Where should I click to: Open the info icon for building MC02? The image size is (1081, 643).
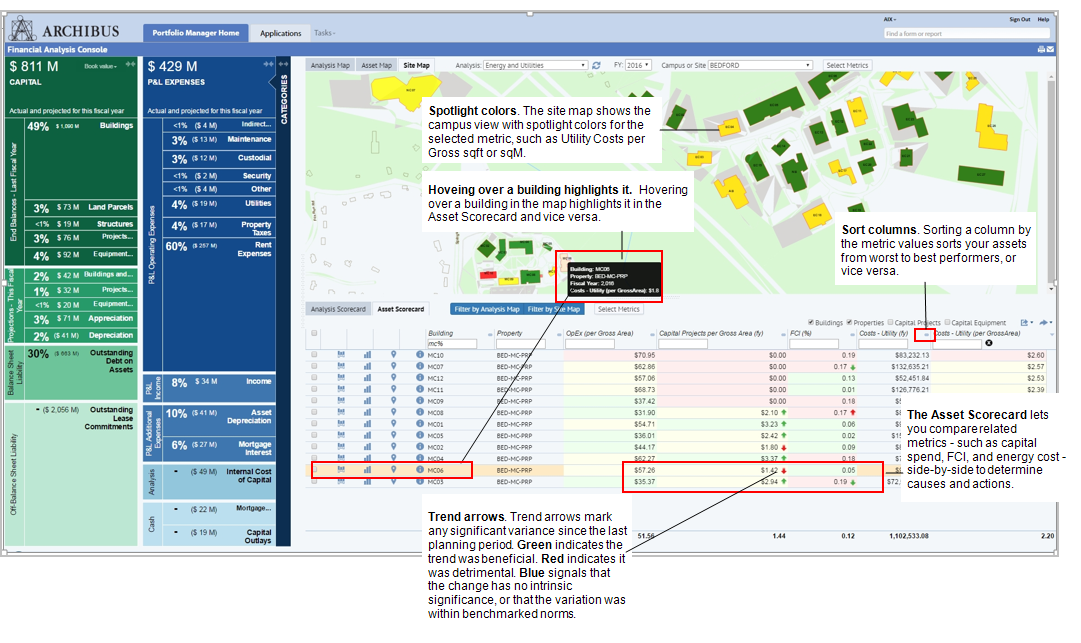pos(420,447)
